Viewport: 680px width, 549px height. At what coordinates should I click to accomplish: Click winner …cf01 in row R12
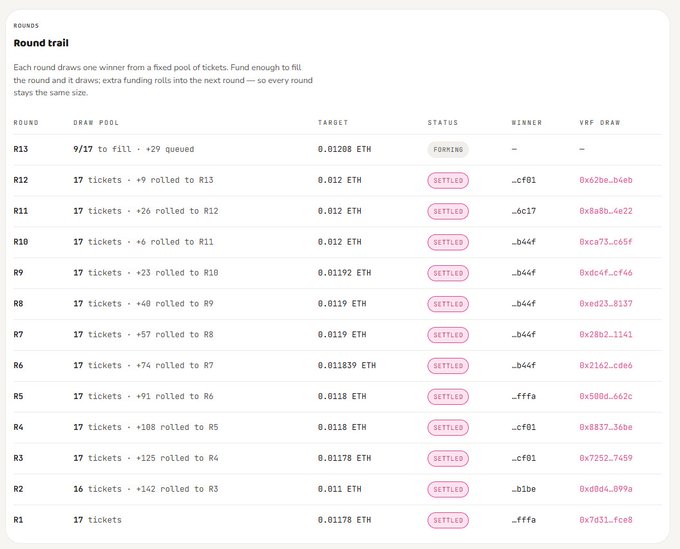point(523,180)
